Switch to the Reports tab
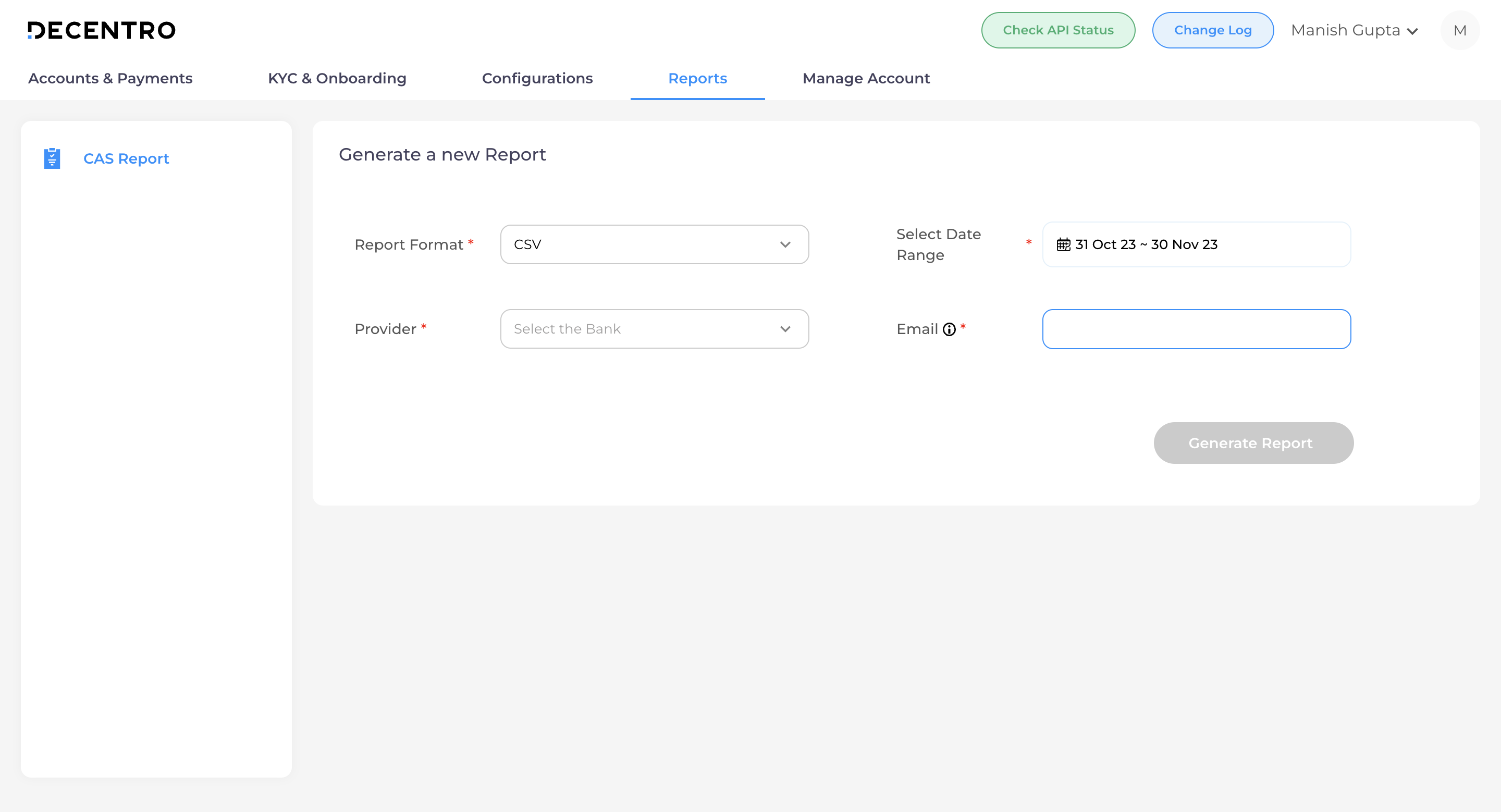Screen dimensions: 1501x812 697,79
